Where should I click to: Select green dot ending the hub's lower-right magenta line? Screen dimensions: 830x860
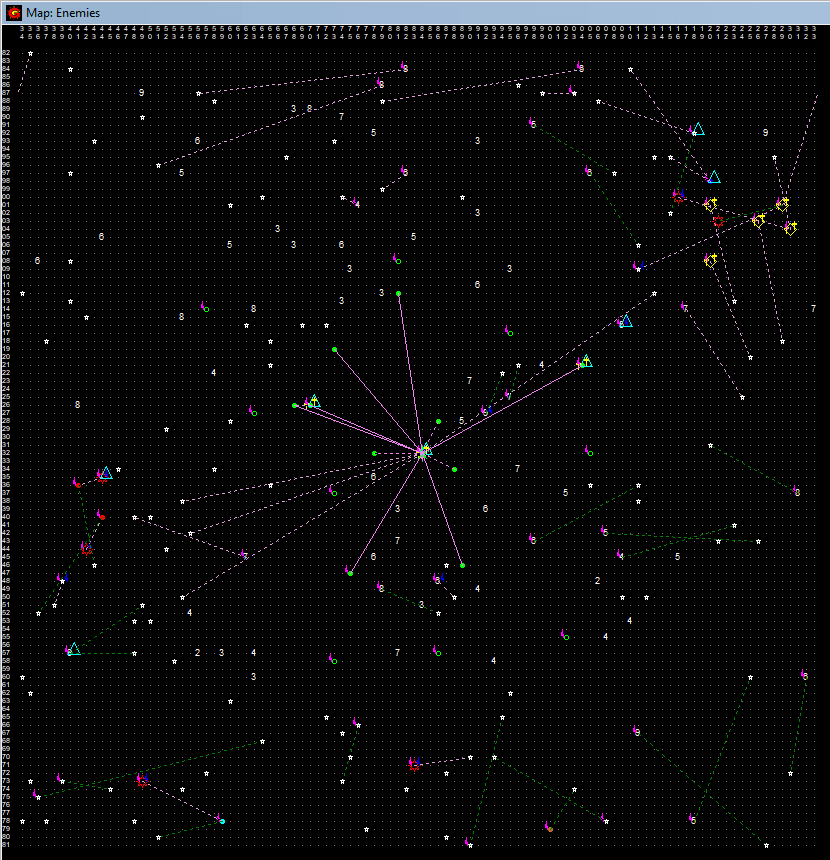(x=462, y=565)
